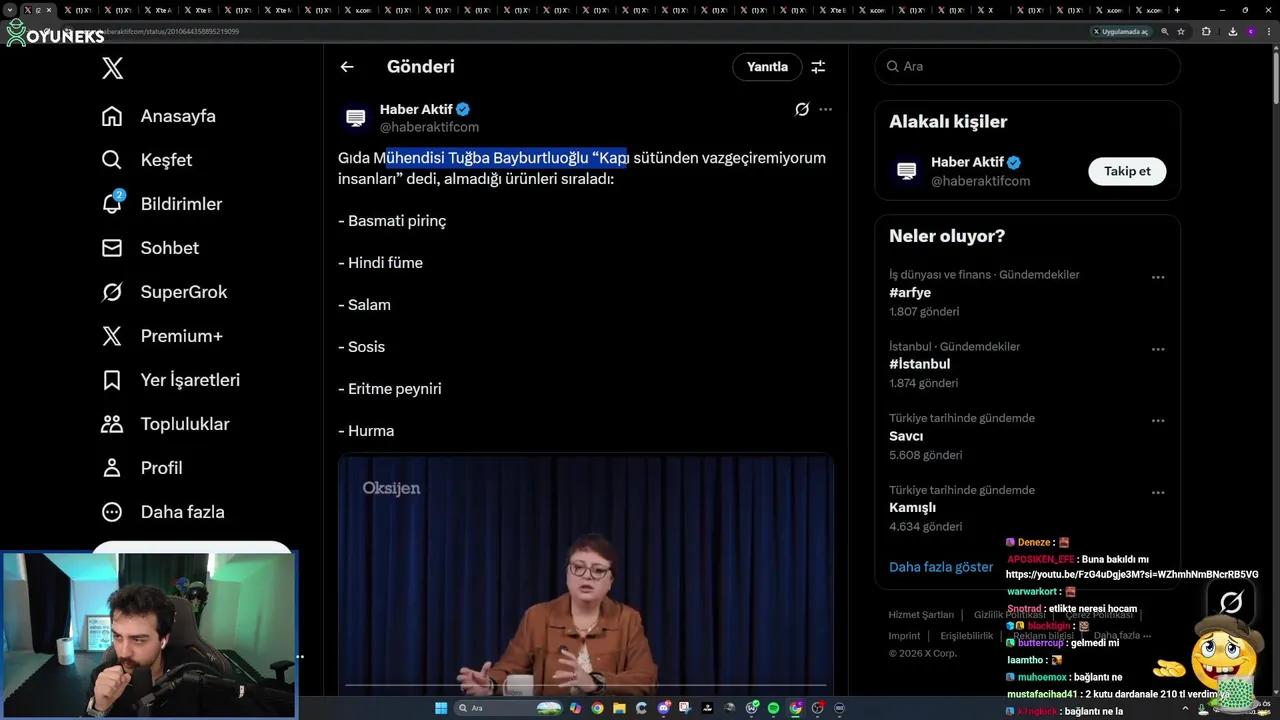Open the youtu.be link in chat
1280x720 pixels.
(x=1132, y=575)
